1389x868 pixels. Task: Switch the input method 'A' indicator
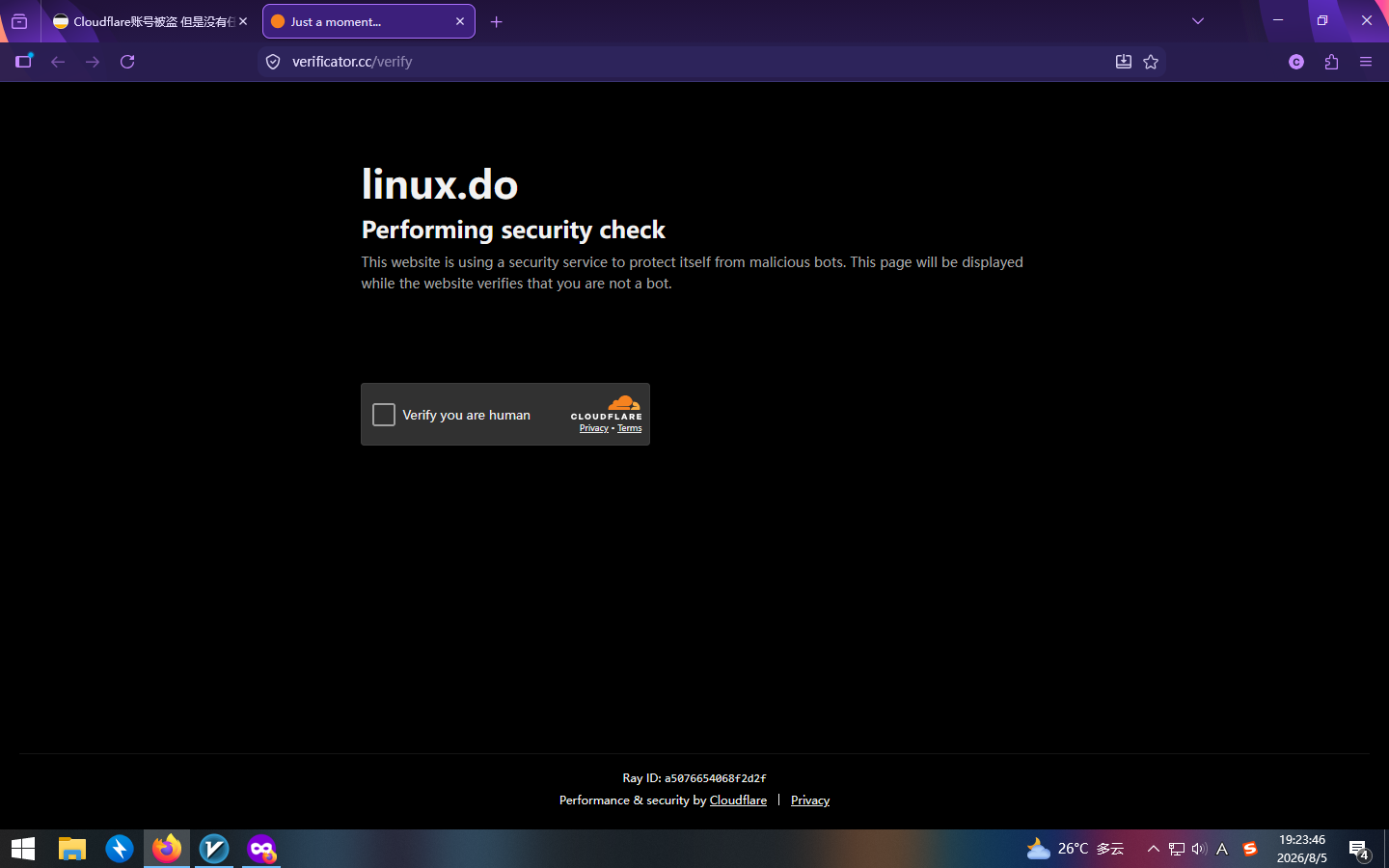1222,849
